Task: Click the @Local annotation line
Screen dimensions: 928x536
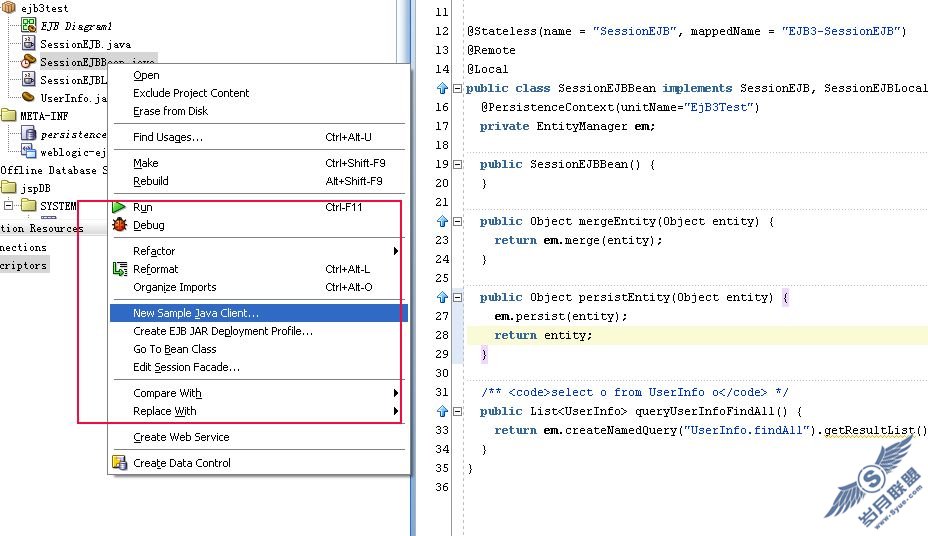Action: pyautogui.click(x=488, y=69)
